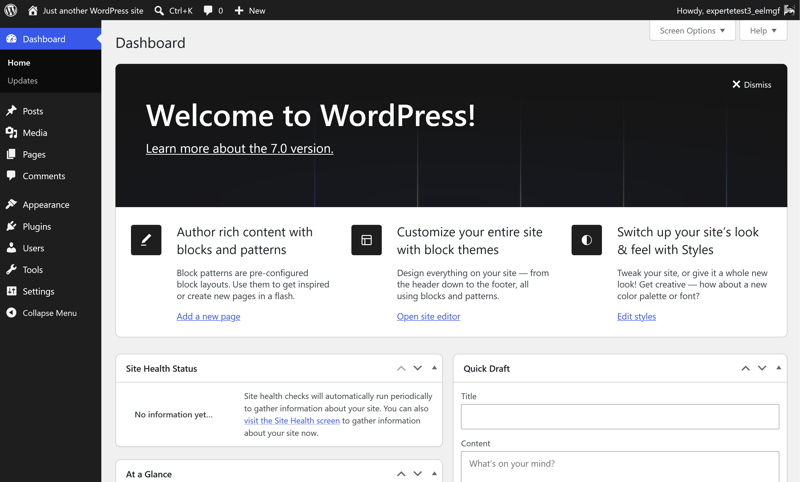Click the Welcome to WordPress! heading
The width and height of the screenshot is (800, 482).
point(311,115)
